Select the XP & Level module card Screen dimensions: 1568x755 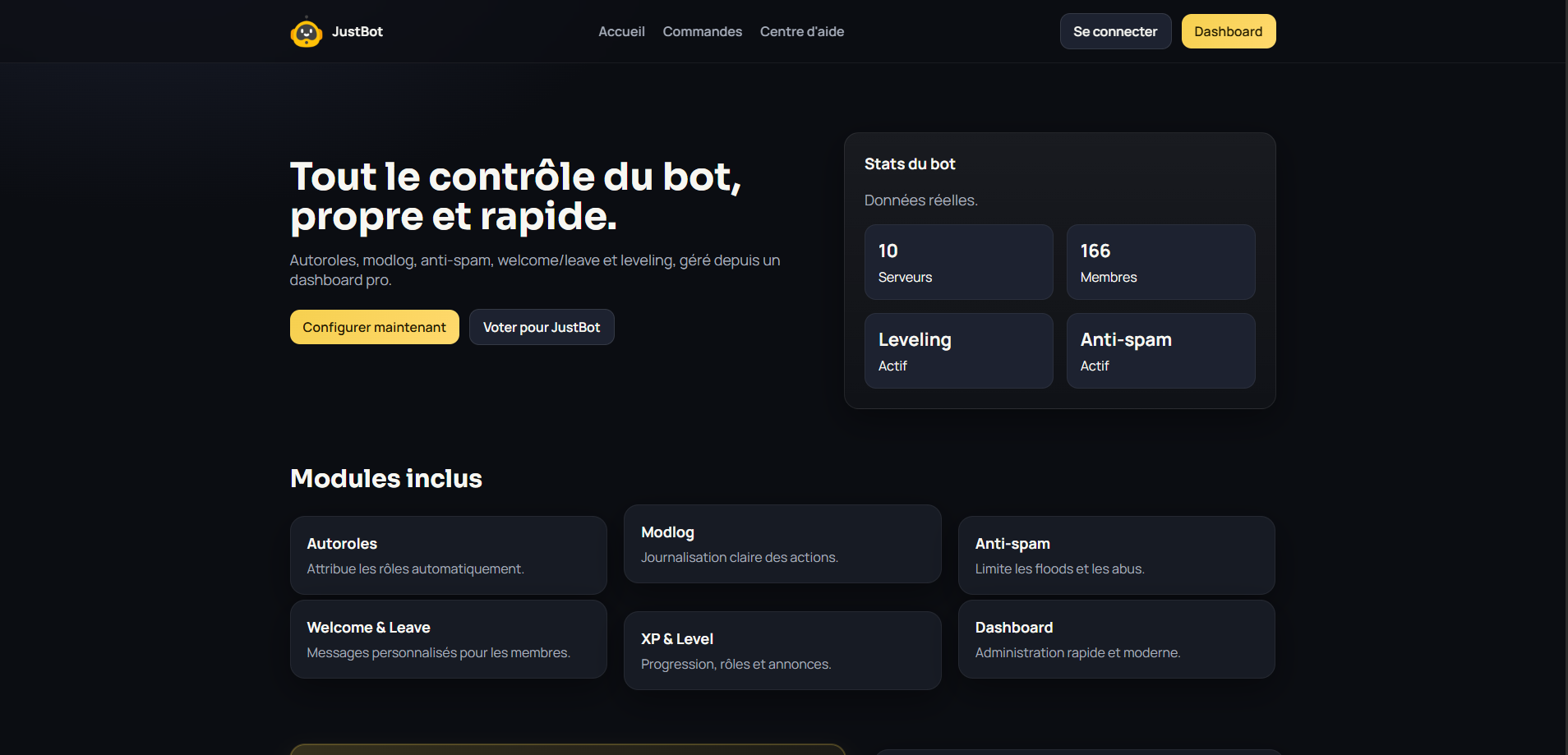coord(782,650)
